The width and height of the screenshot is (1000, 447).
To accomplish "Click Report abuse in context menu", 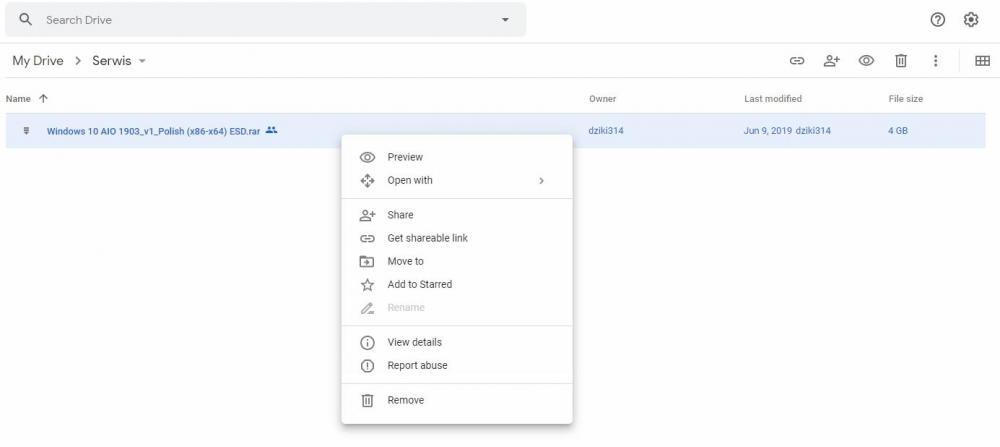I will [417, 365].
